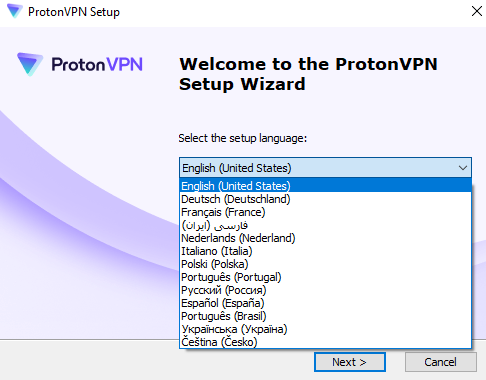Cancel the setup wizard
This screenshot has height=380, width=486.
[x=440, y=362]
